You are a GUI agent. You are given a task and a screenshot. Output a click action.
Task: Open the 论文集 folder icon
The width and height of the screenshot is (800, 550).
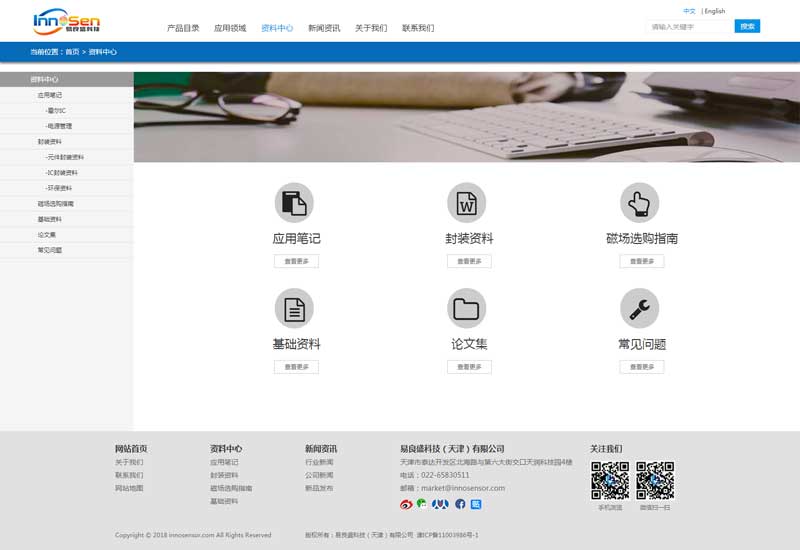pyautogui.click(x=467, y=309)
